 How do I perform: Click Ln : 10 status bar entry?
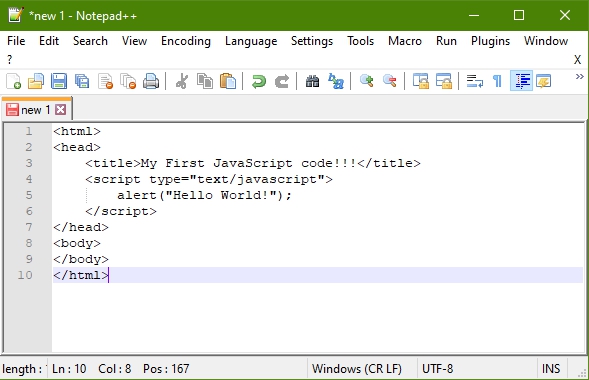69,369
